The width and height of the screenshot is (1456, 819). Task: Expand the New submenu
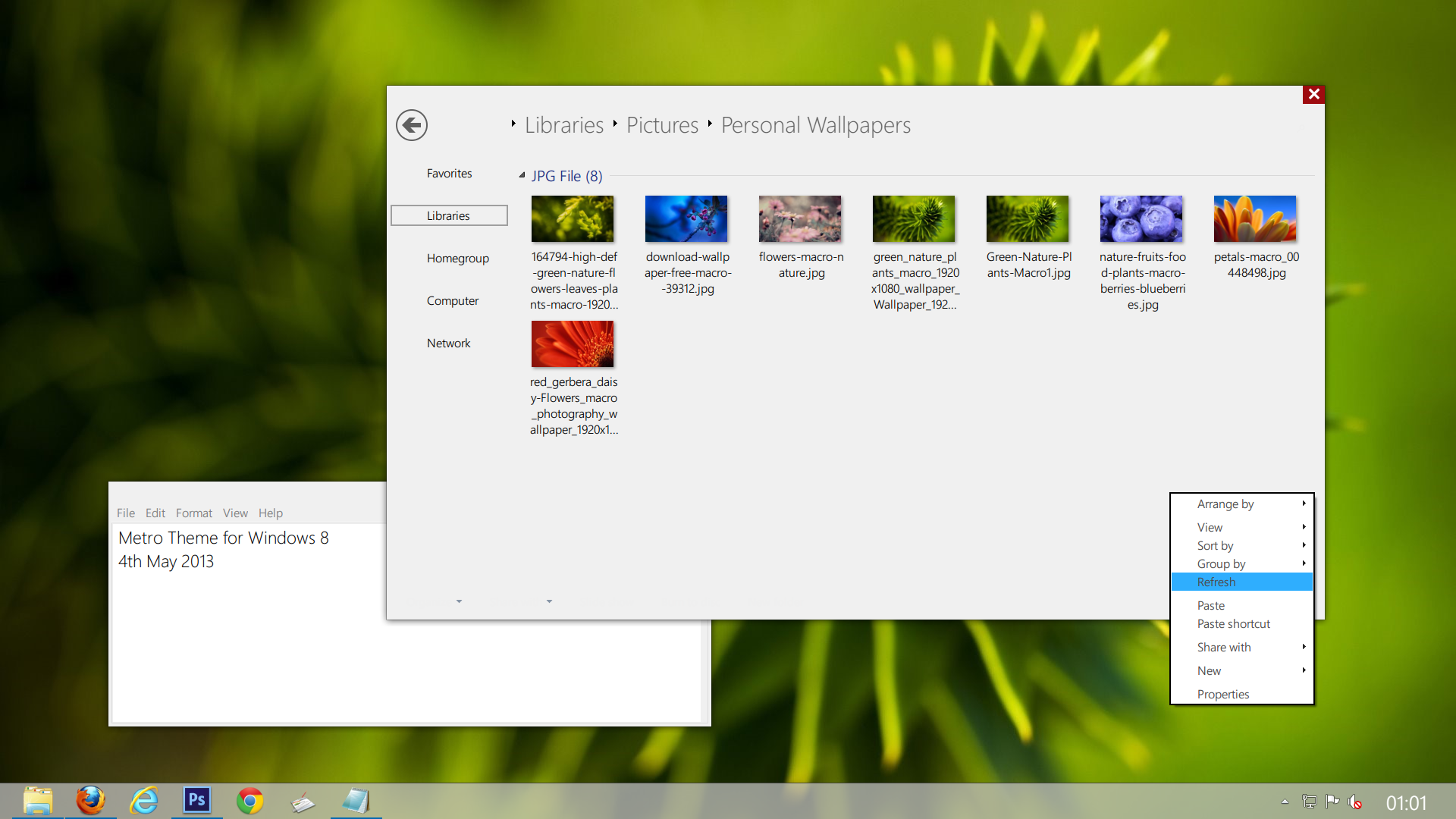click(1242, 670)
